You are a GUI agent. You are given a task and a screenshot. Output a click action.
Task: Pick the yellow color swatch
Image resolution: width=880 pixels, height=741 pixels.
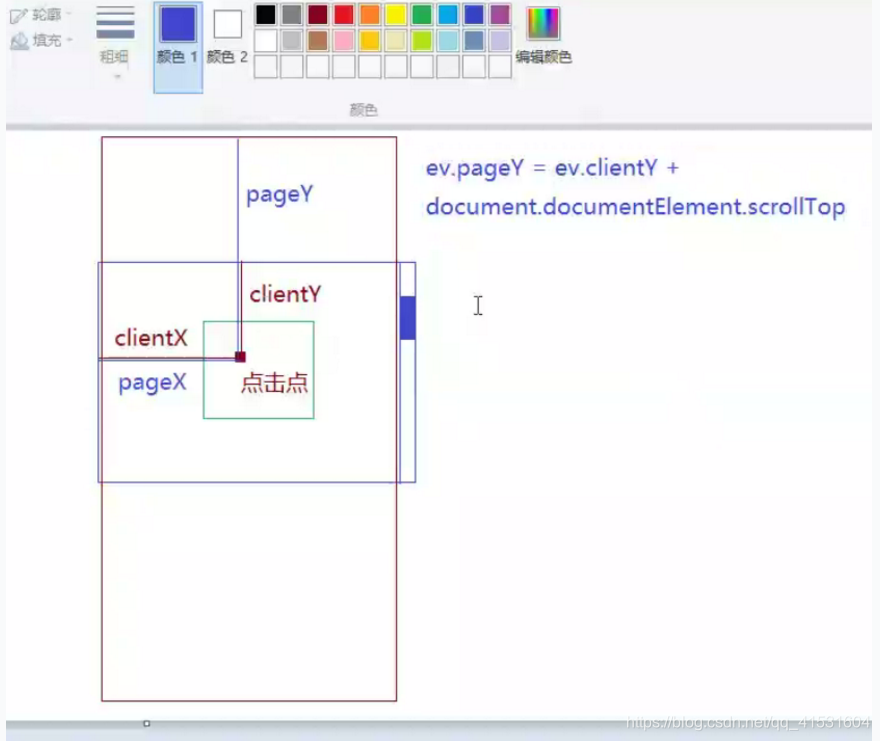[x=396, y=15]
